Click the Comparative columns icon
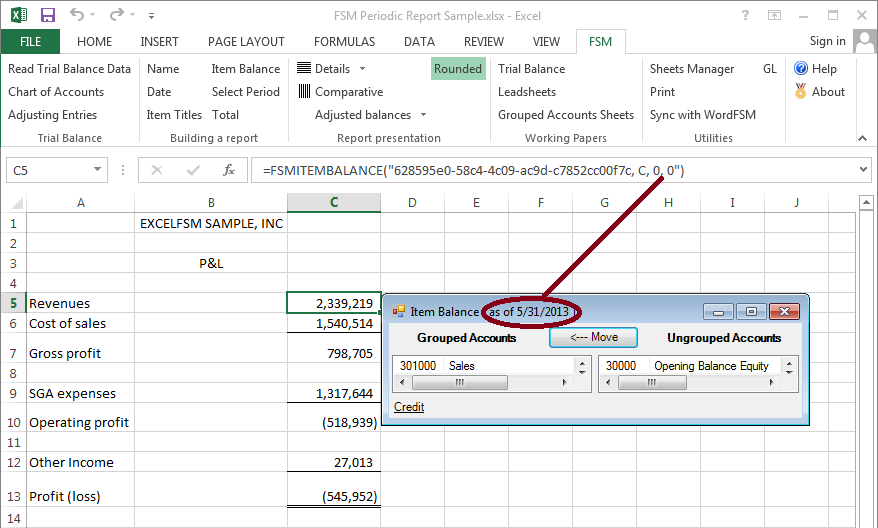Screen dimensions: 878x528 point(304,91)
